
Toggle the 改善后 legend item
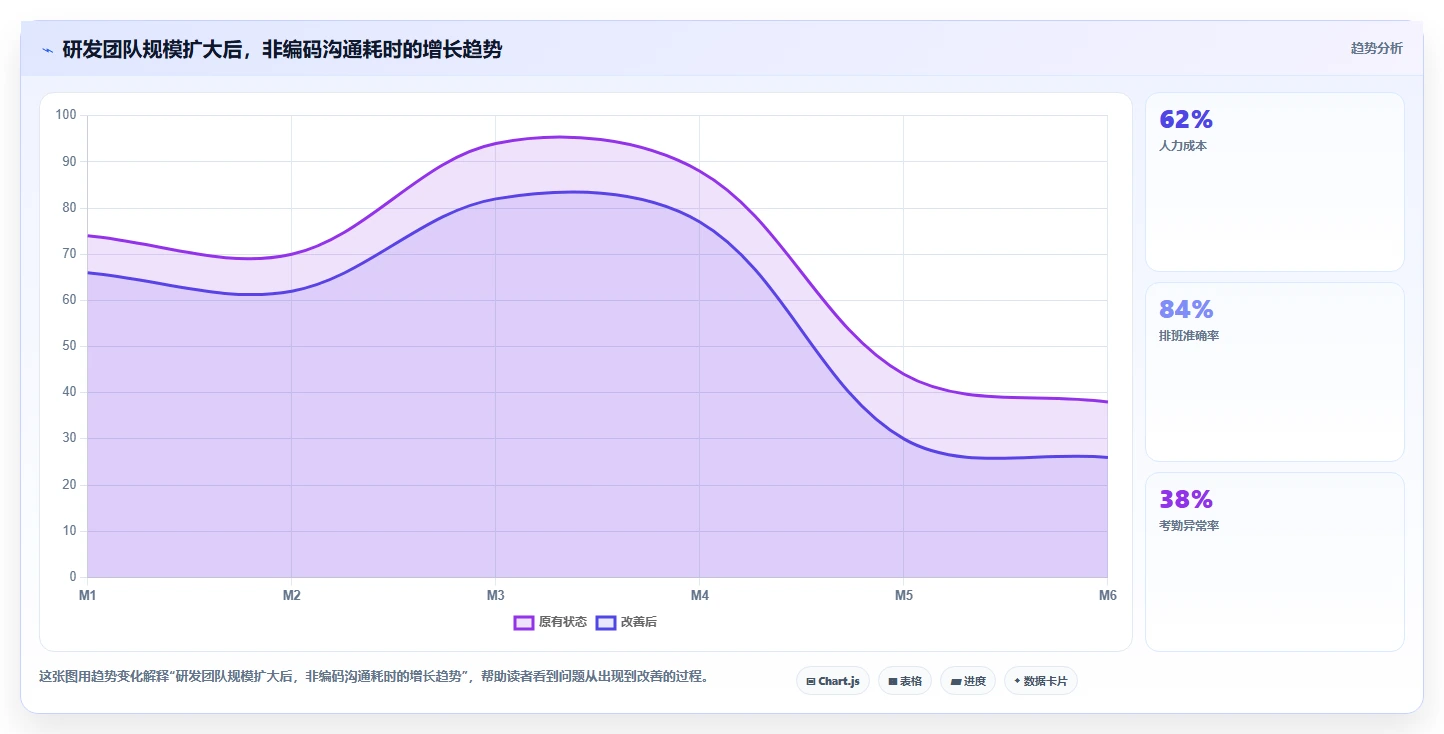[x=627, y=622]
